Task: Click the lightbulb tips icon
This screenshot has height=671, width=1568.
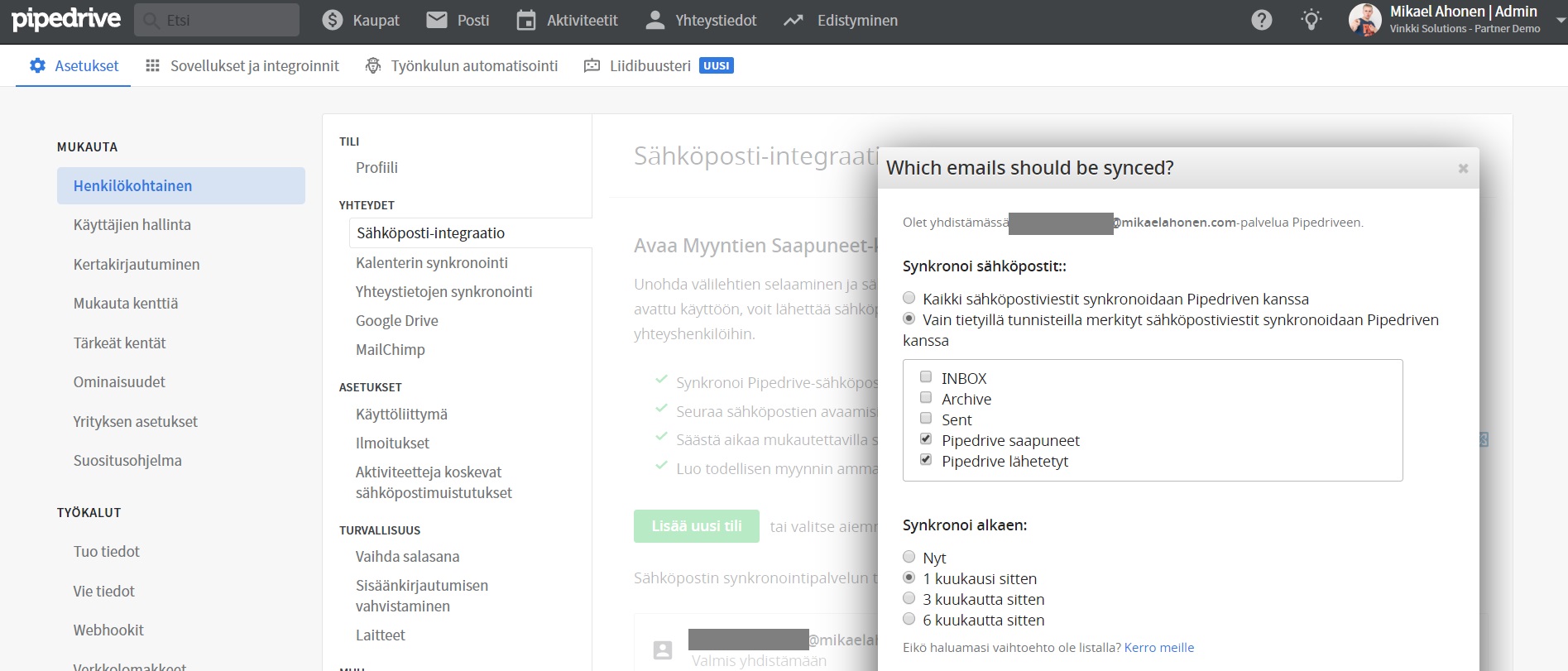Action: (x=1311, y=20)
